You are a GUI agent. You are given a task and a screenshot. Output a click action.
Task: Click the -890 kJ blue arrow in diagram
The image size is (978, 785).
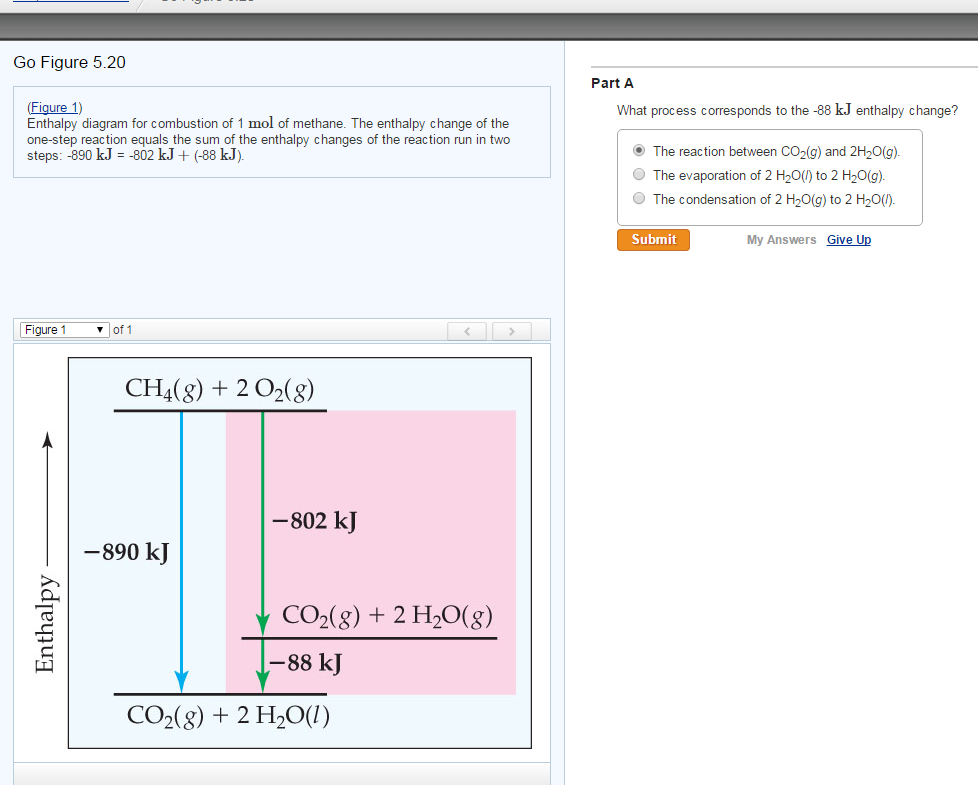point(181,550)
